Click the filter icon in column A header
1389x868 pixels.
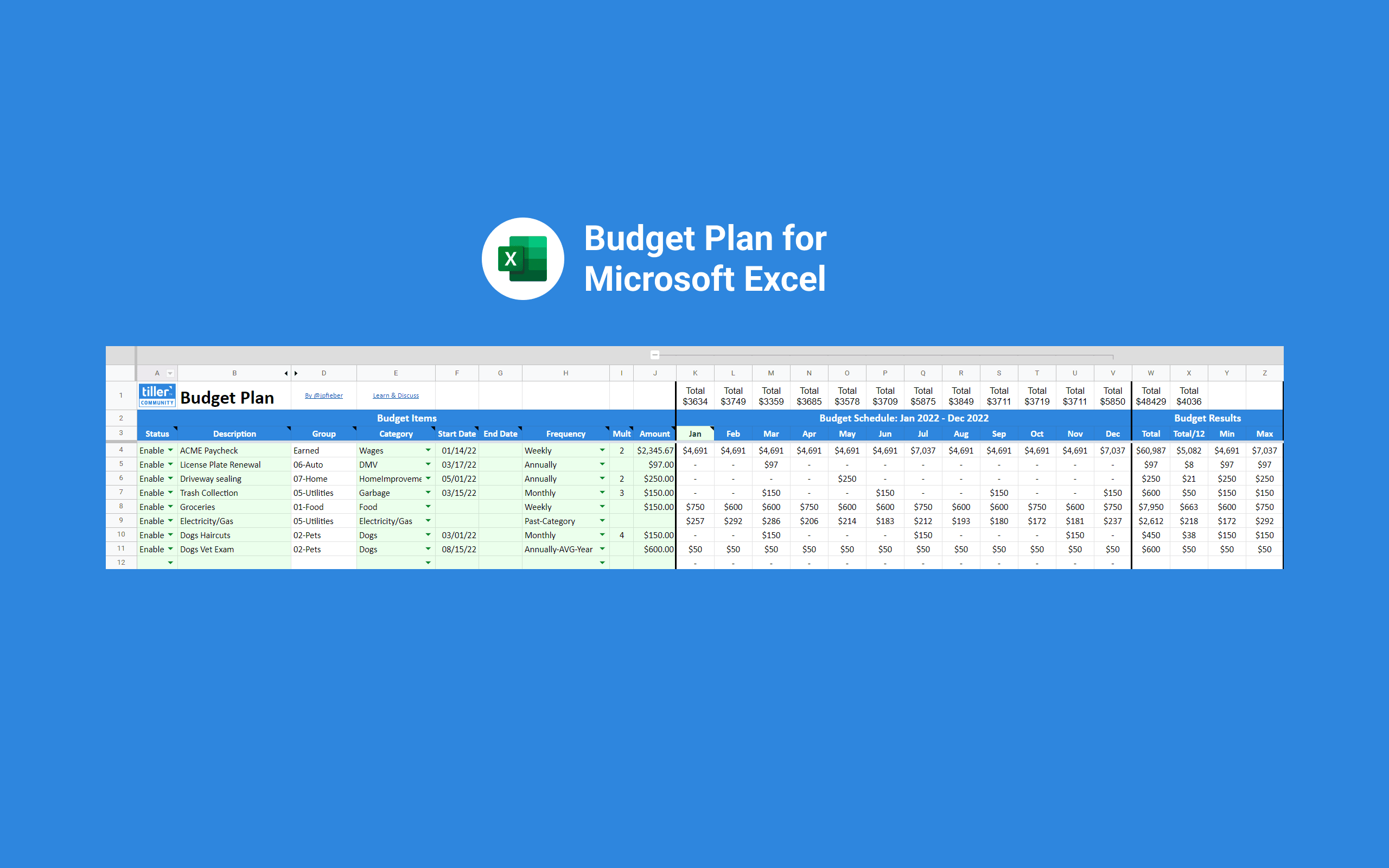click(x=170, y=373)
